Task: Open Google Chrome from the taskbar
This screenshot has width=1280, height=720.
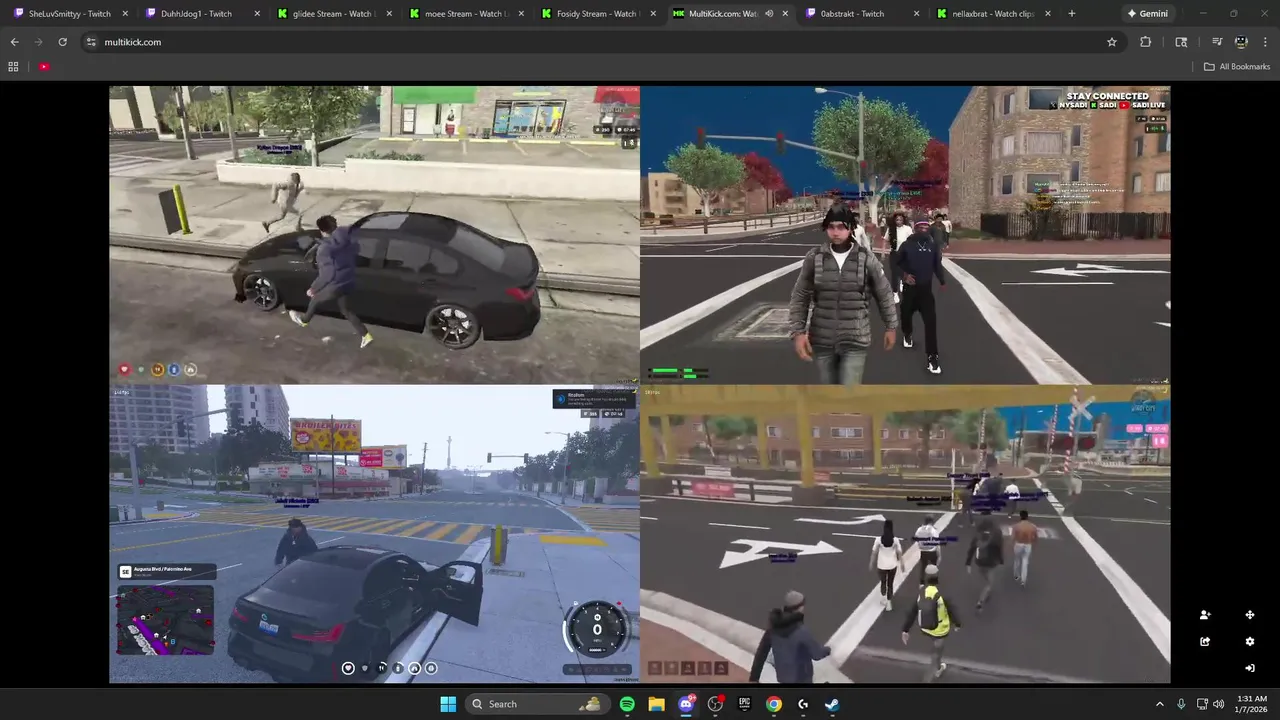Action: 774,704
